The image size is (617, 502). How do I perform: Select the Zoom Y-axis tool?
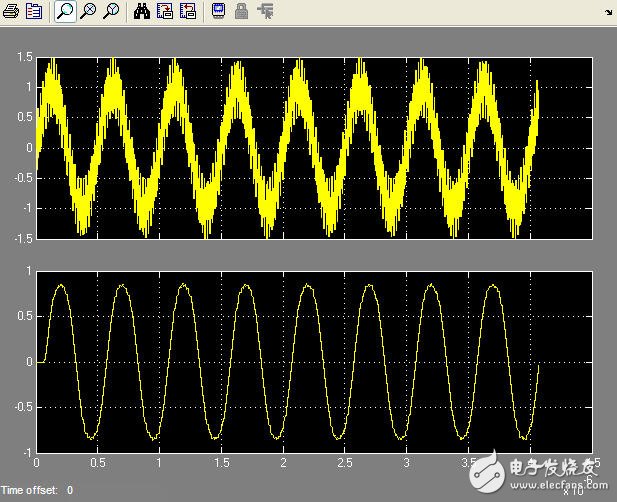coord(111,12)
